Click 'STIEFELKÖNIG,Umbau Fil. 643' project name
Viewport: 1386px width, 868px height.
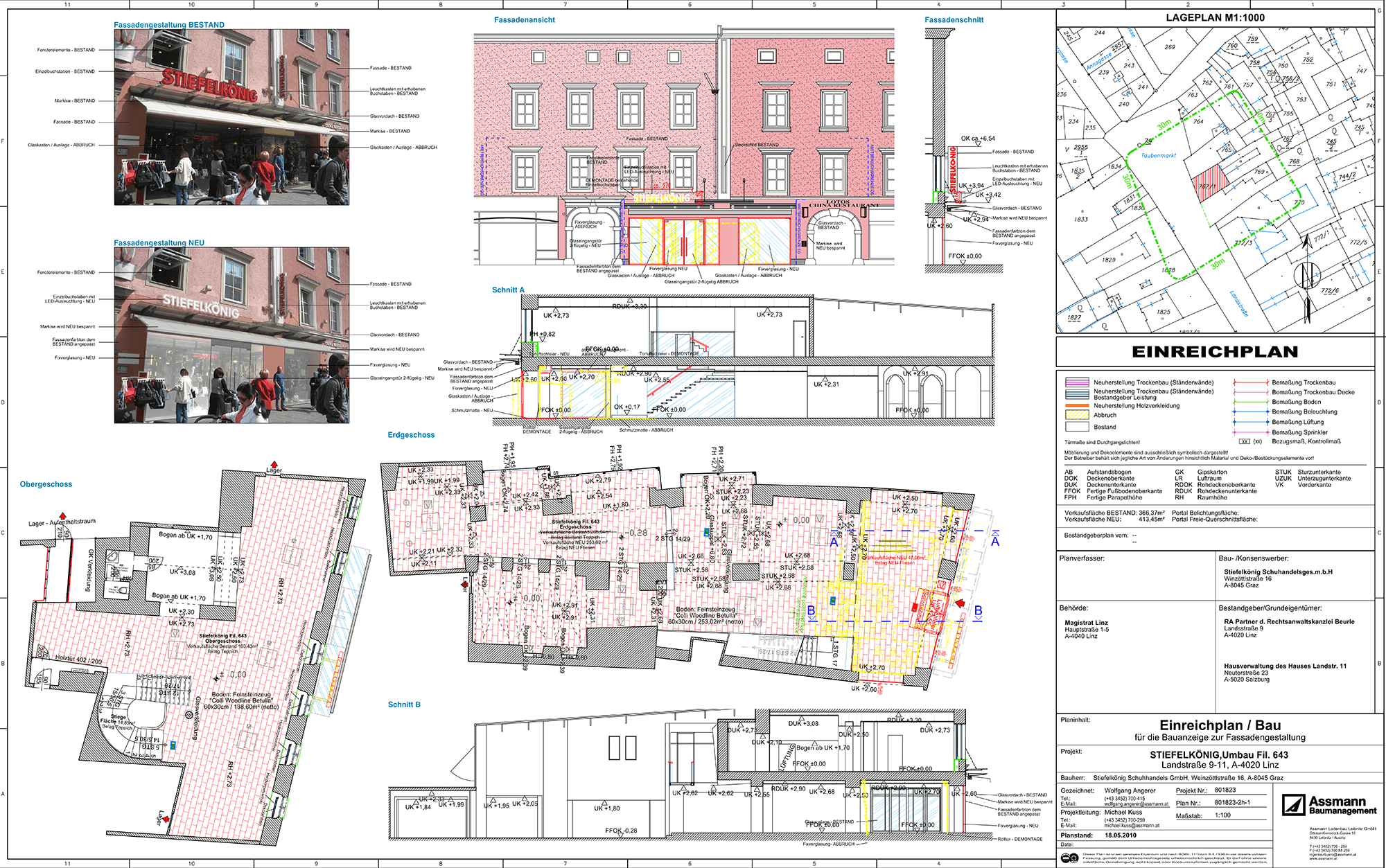coord(1219,755)
